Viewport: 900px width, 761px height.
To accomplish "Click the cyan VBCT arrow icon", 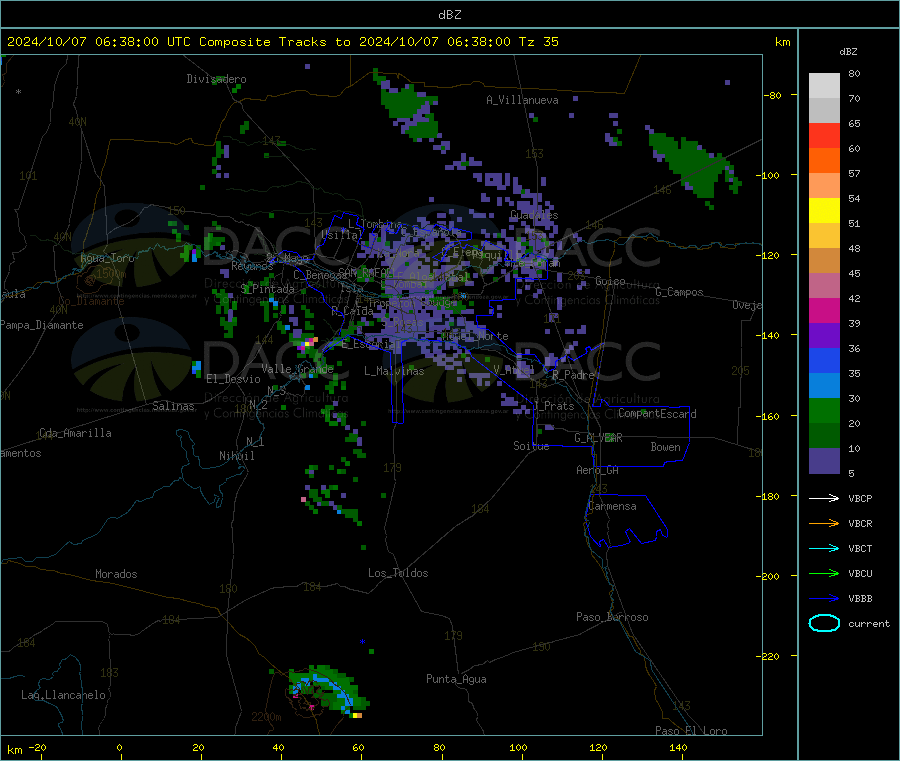I will [x=824, y=548].
